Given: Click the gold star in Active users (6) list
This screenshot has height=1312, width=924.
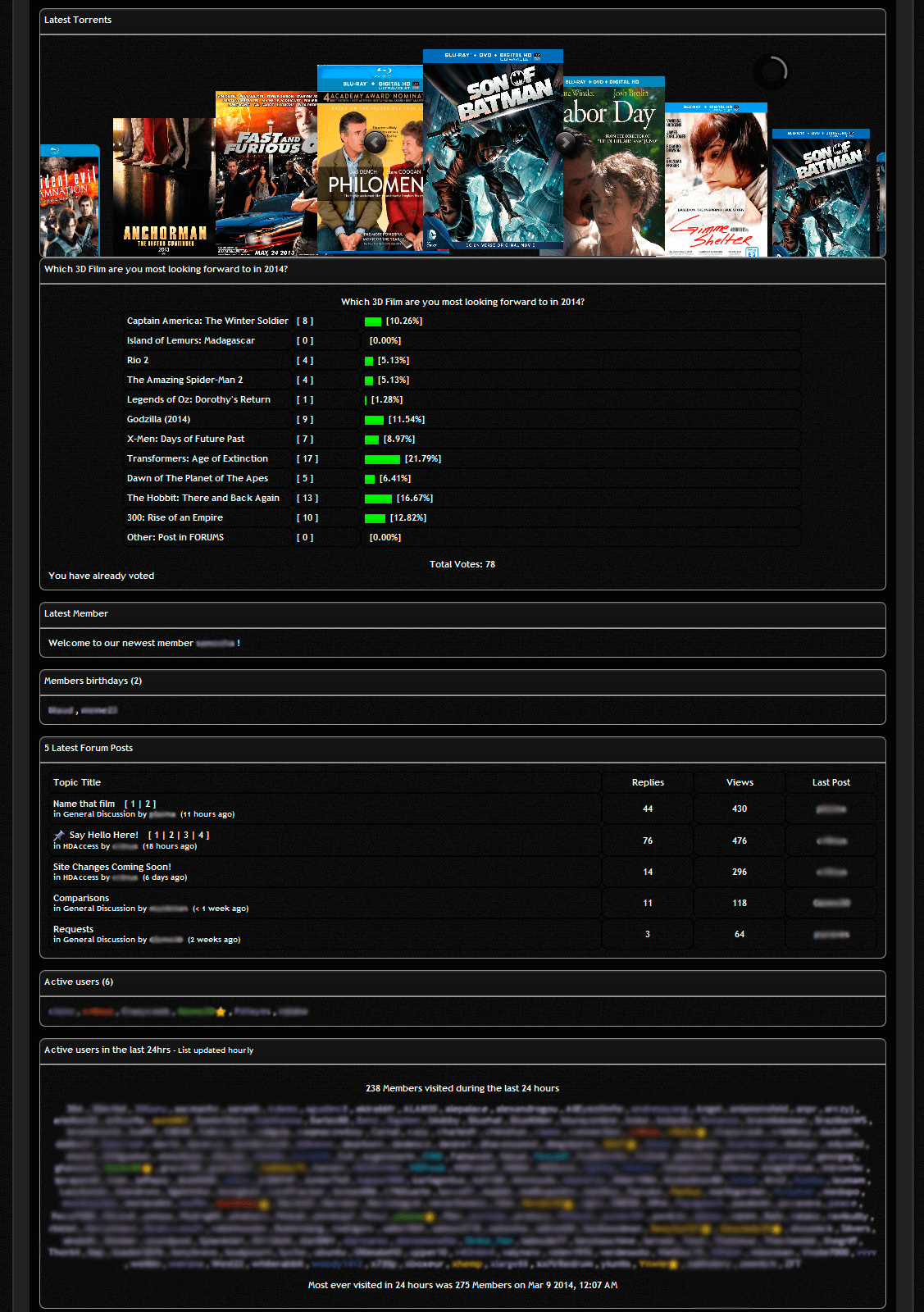Looking at the screenshot, I should pos(221,1011).
